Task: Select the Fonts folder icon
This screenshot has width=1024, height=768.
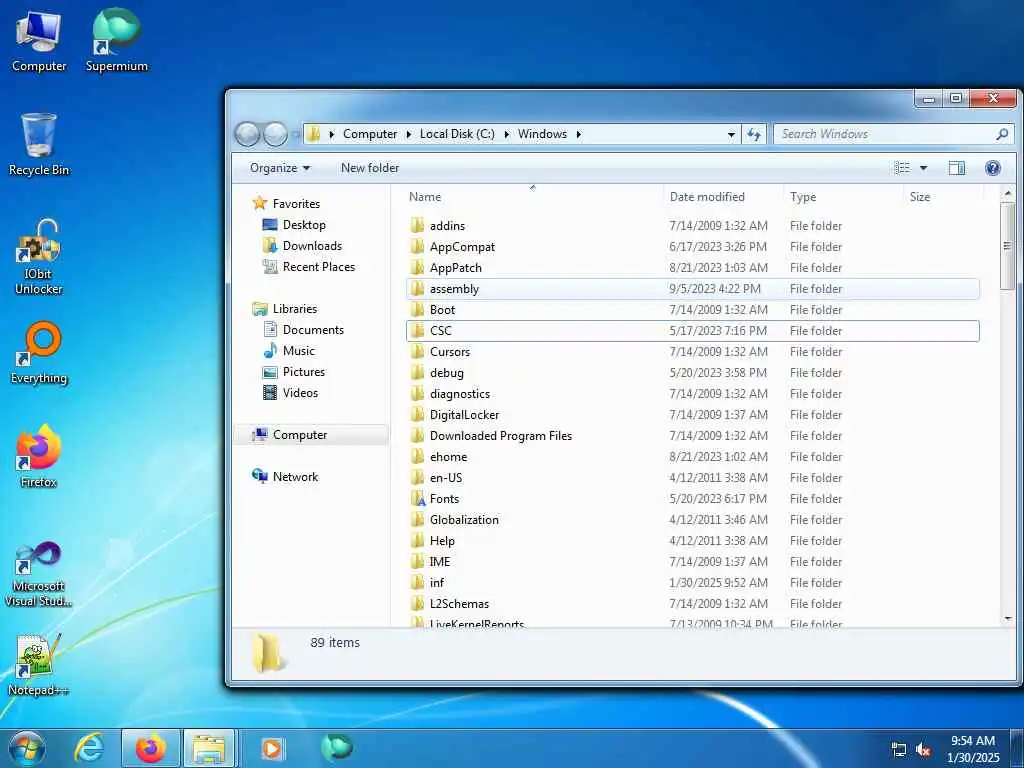Action: (x=417, y=499)
